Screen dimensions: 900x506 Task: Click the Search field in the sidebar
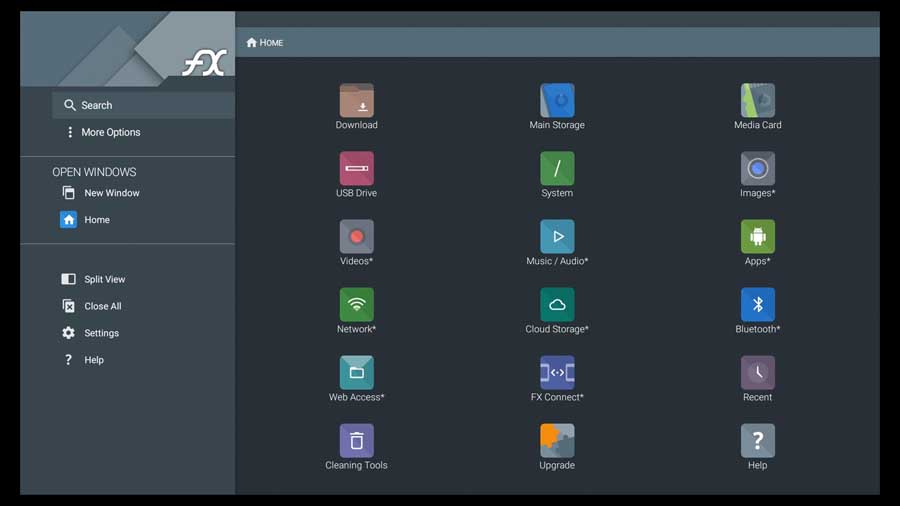[x=143, y=105]
